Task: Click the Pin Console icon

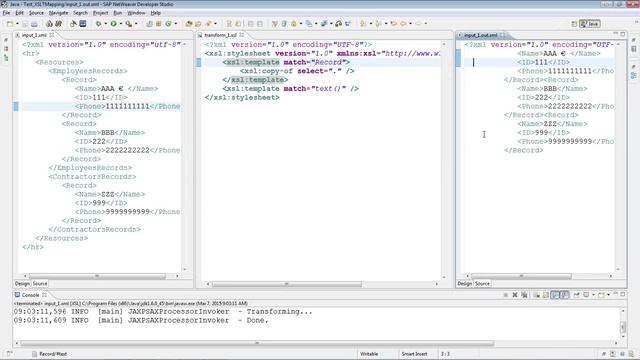Action: tap(576, 295)
